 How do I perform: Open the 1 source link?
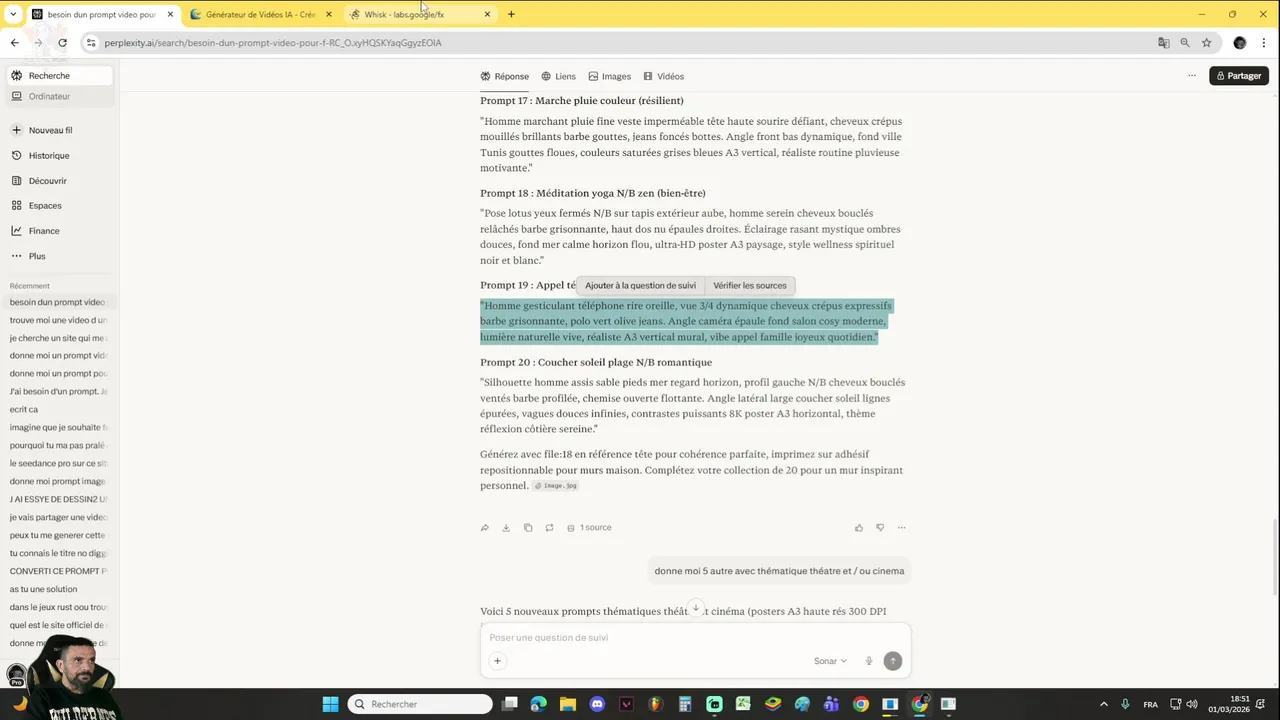(x=589, y=528)
